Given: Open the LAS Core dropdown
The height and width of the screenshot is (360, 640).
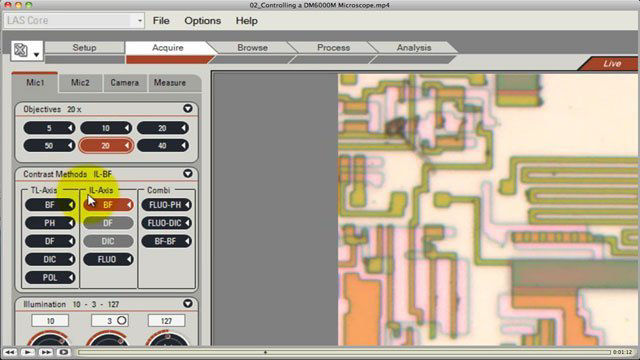Looking at the screenshot, I should (x=140, y=20).
